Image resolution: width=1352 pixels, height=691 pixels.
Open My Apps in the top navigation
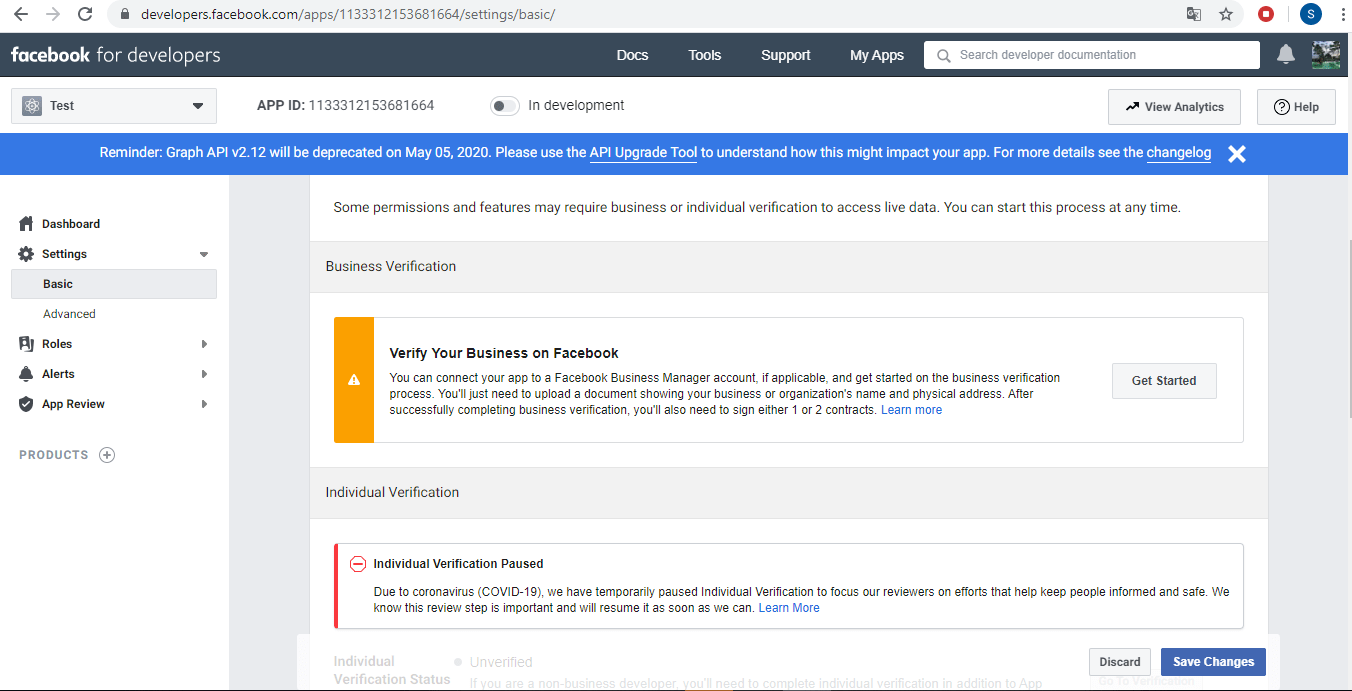877,55
